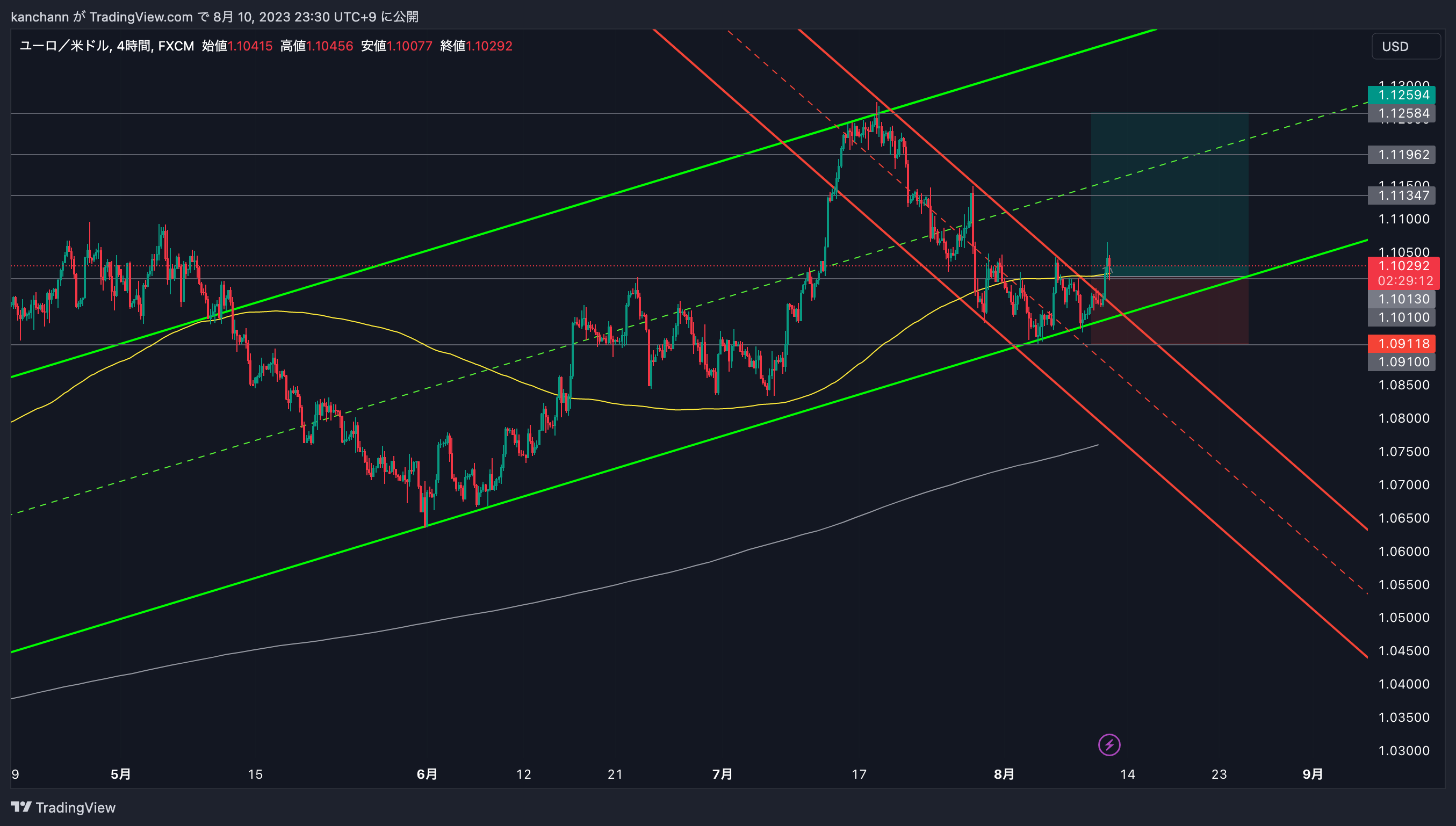Click the 安値 1.10077 low value
The image size is (1456, 826).
[x=397, y=46]
